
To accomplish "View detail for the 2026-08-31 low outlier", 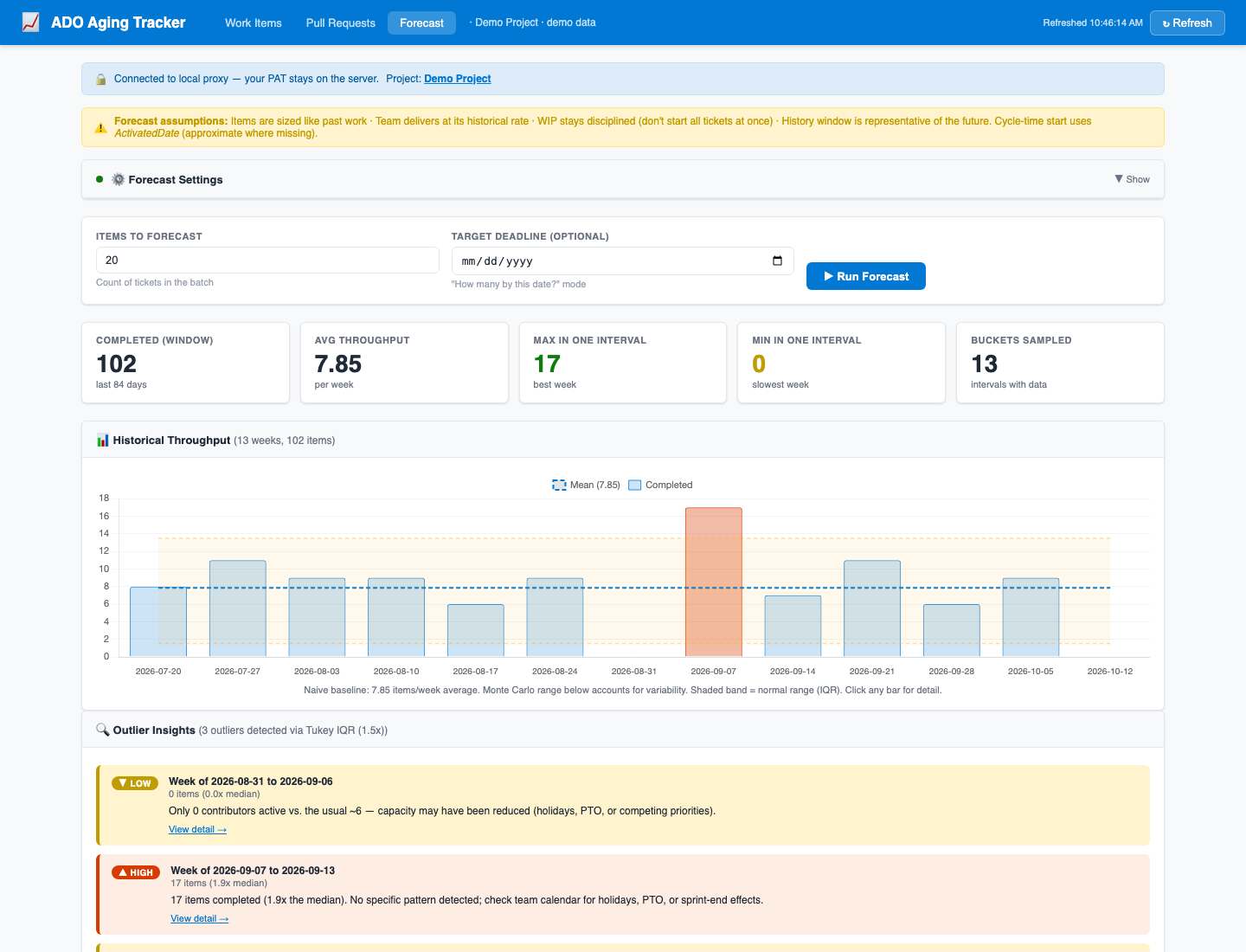I will [x=197, y=829].
